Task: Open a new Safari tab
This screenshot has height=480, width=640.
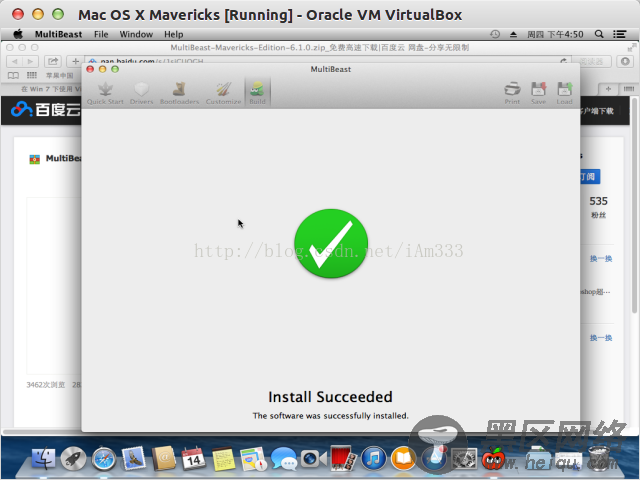Action: [608, 89]
